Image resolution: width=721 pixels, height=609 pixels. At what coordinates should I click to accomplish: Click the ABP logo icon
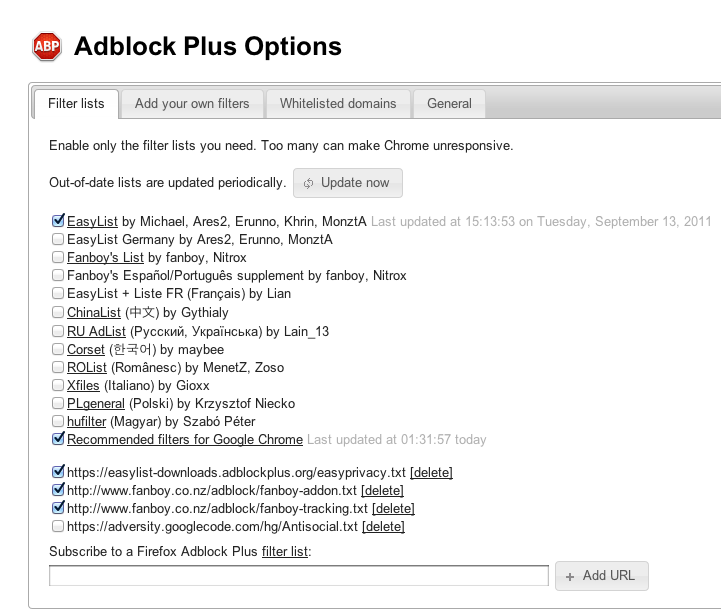click(x=47, y=46)
